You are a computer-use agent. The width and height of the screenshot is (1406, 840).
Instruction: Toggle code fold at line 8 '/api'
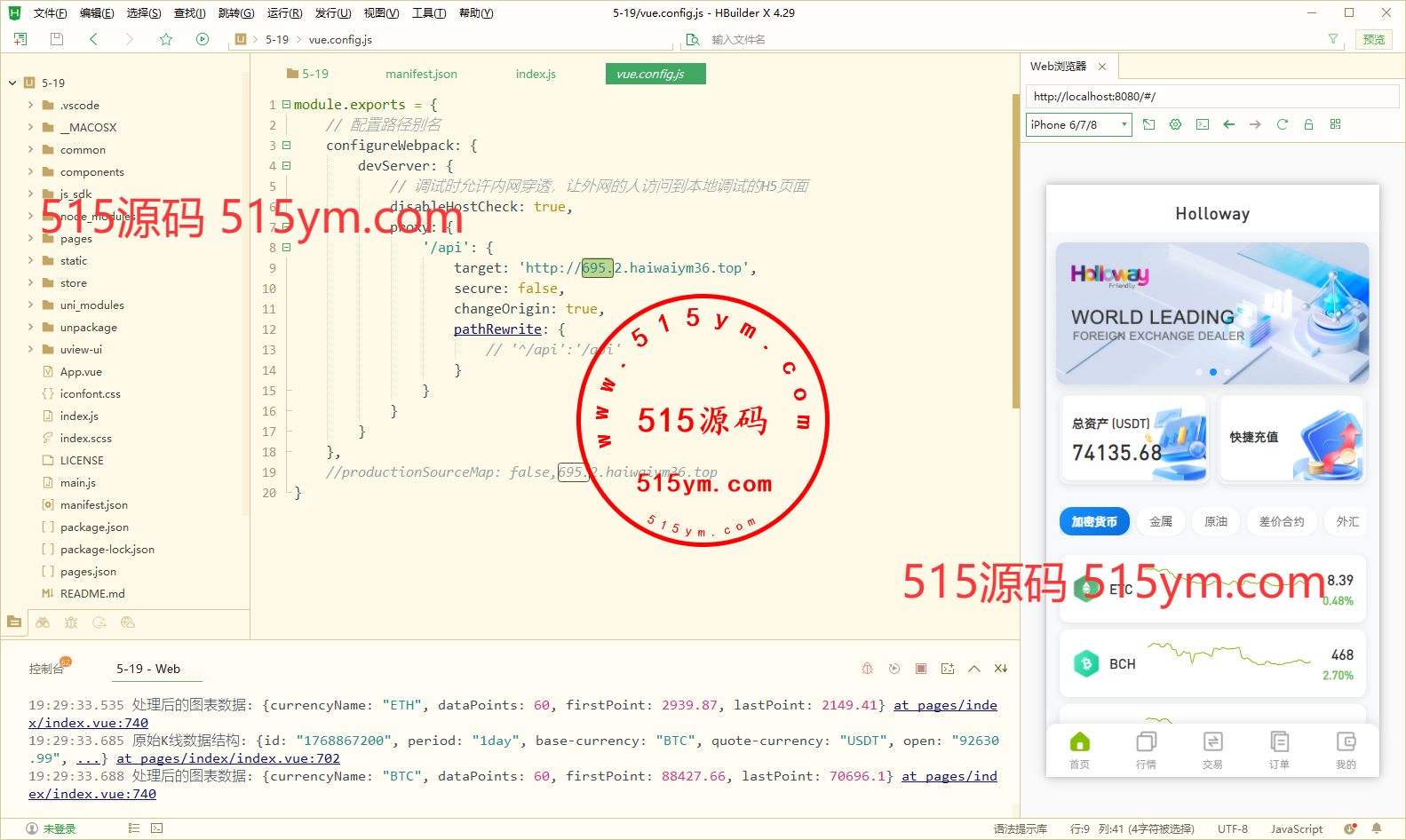pos(286,248)
